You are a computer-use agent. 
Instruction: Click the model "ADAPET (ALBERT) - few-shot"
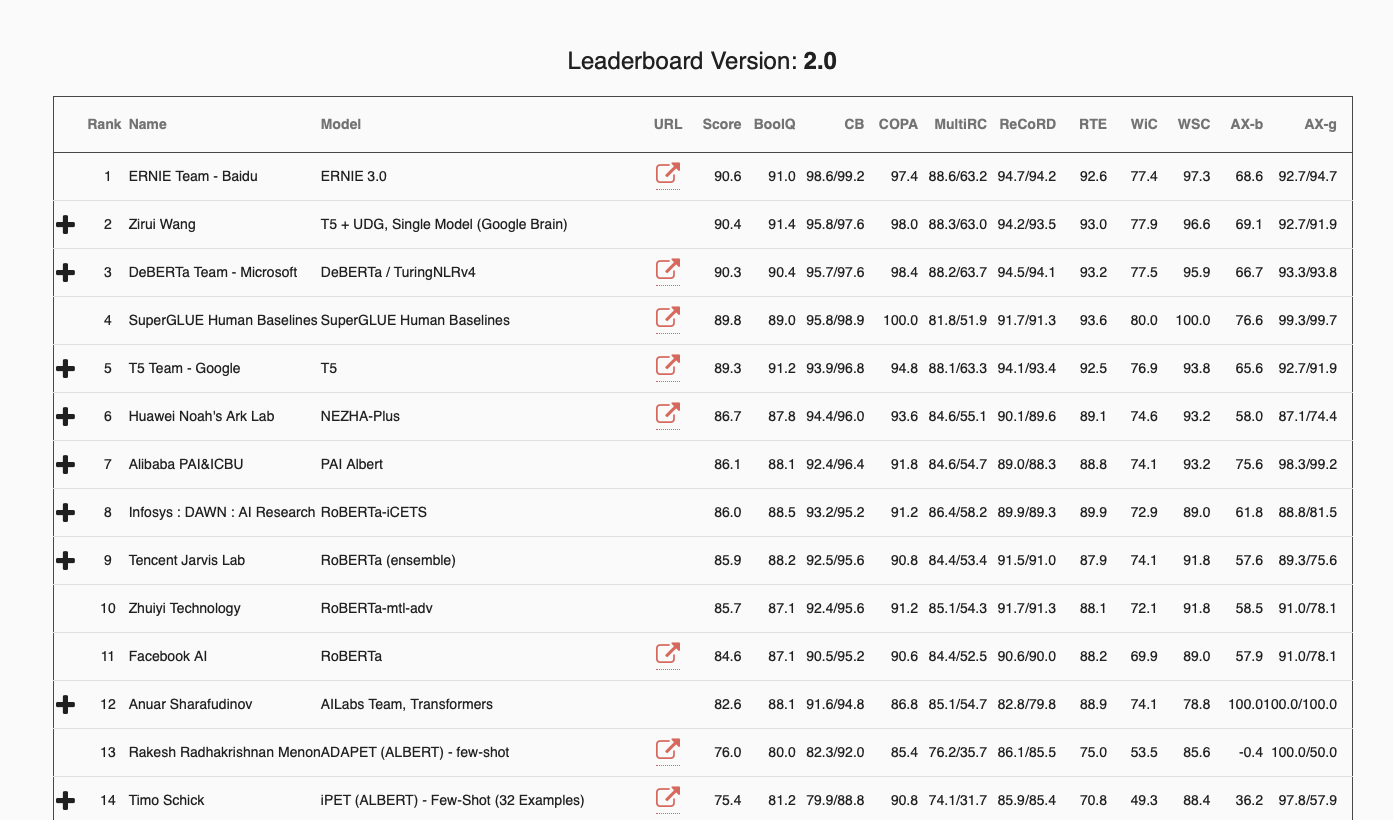pyautogui.click(x=415, y=752)
